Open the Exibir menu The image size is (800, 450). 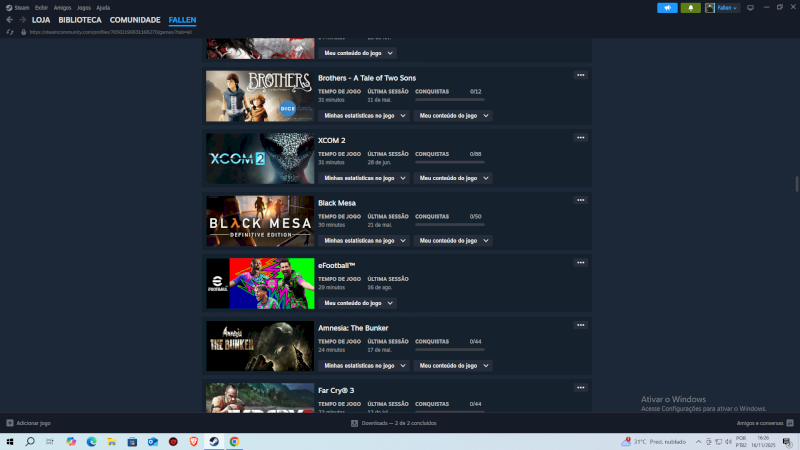[41, 8]
